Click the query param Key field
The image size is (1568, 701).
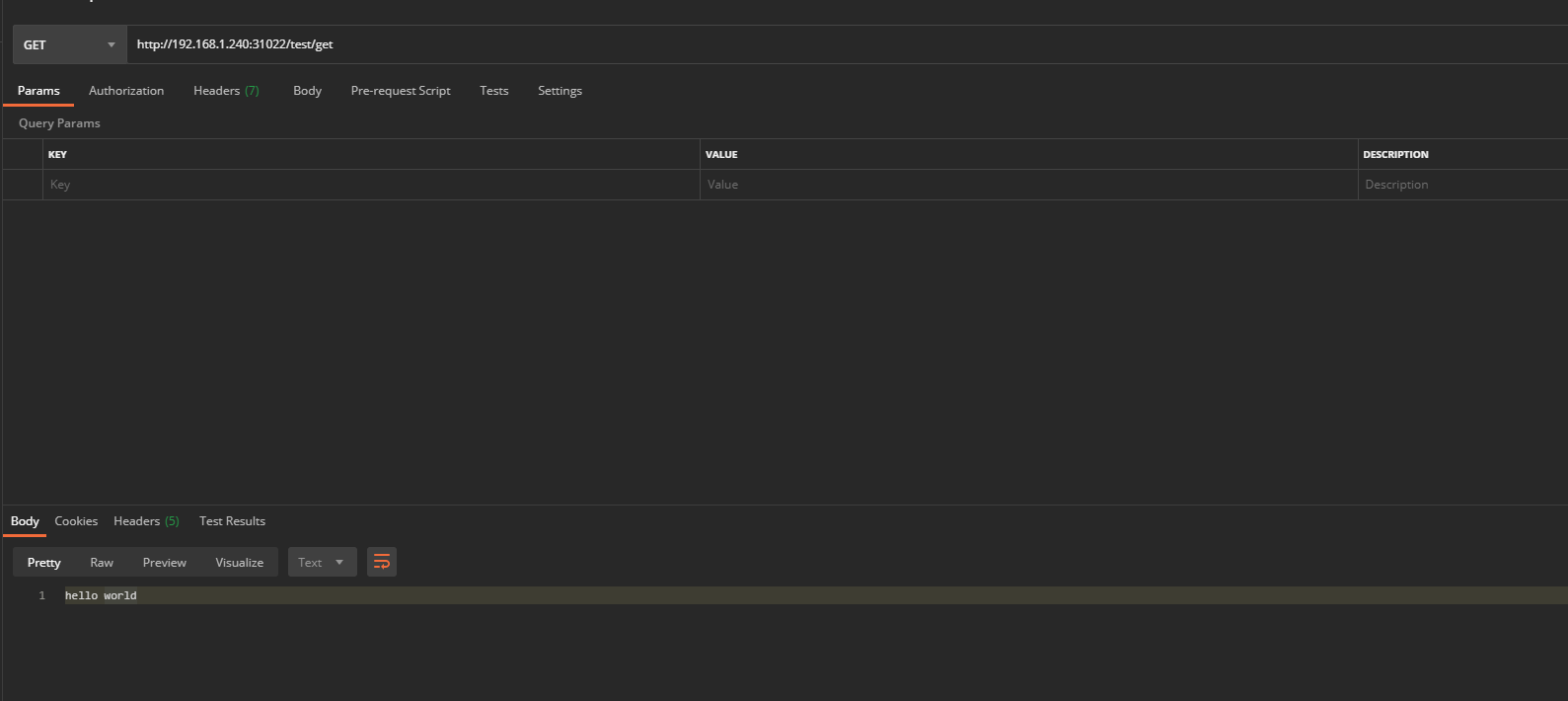click(x=370, y=185)
